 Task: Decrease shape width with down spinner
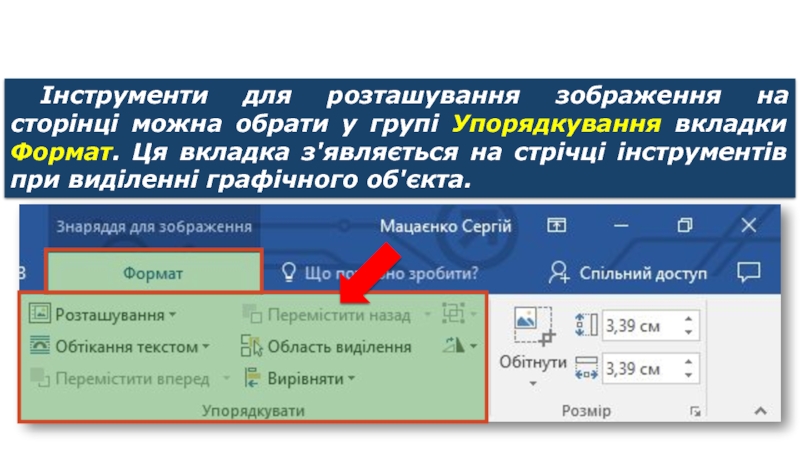tap(688, 375)
